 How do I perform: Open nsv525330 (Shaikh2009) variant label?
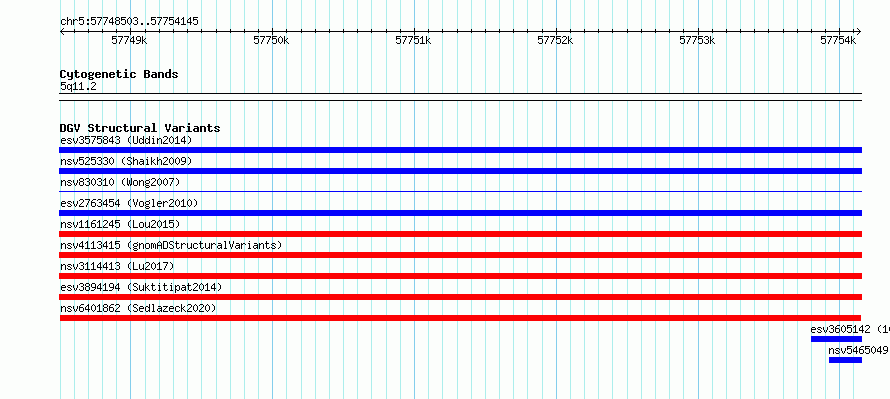click(x=126, y=161)
